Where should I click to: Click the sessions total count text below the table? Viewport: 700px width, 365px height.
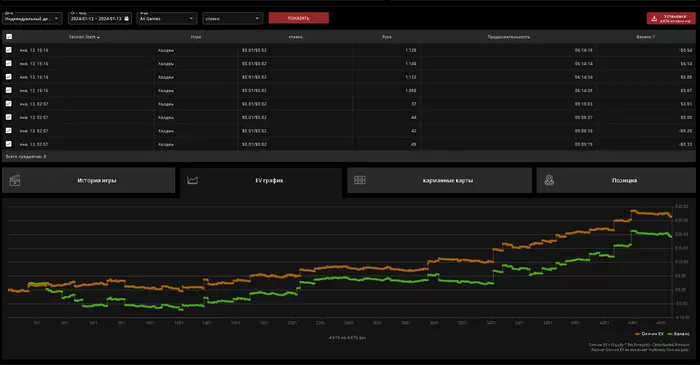tap(26, 157)
